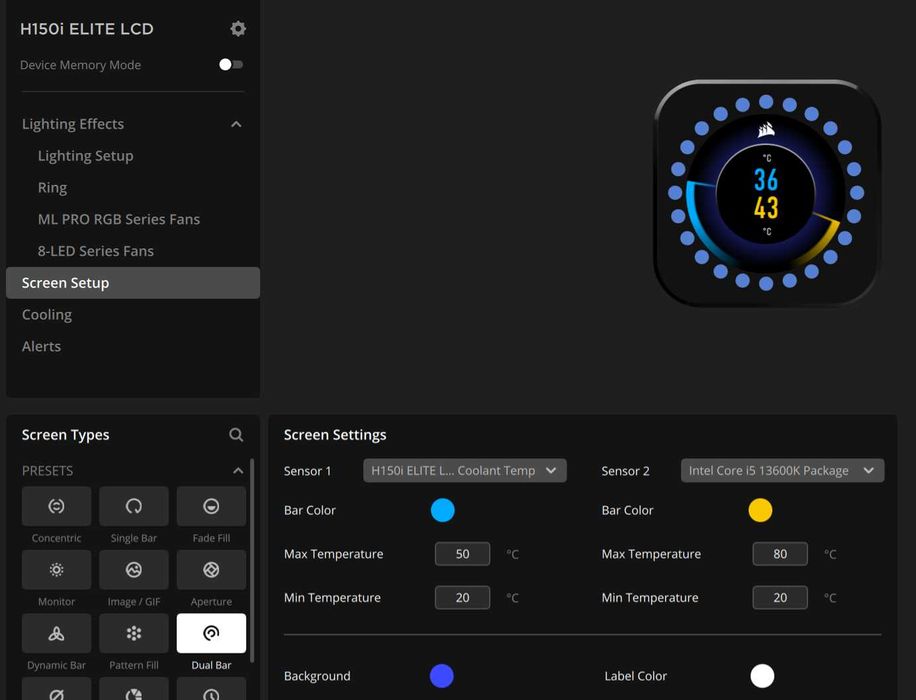This screenshot has height=700, width=916.
Task: Open the Sensor 1 dropdown
Action: 464,470
